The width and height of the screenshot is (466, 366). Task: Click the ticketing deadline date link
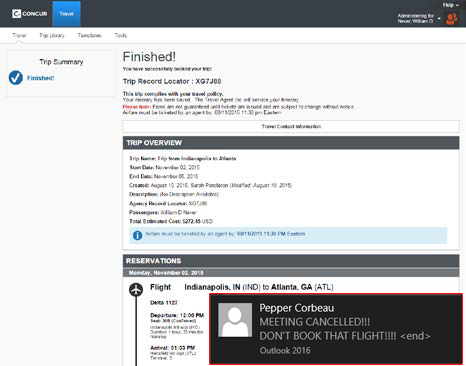pos(271,234)
